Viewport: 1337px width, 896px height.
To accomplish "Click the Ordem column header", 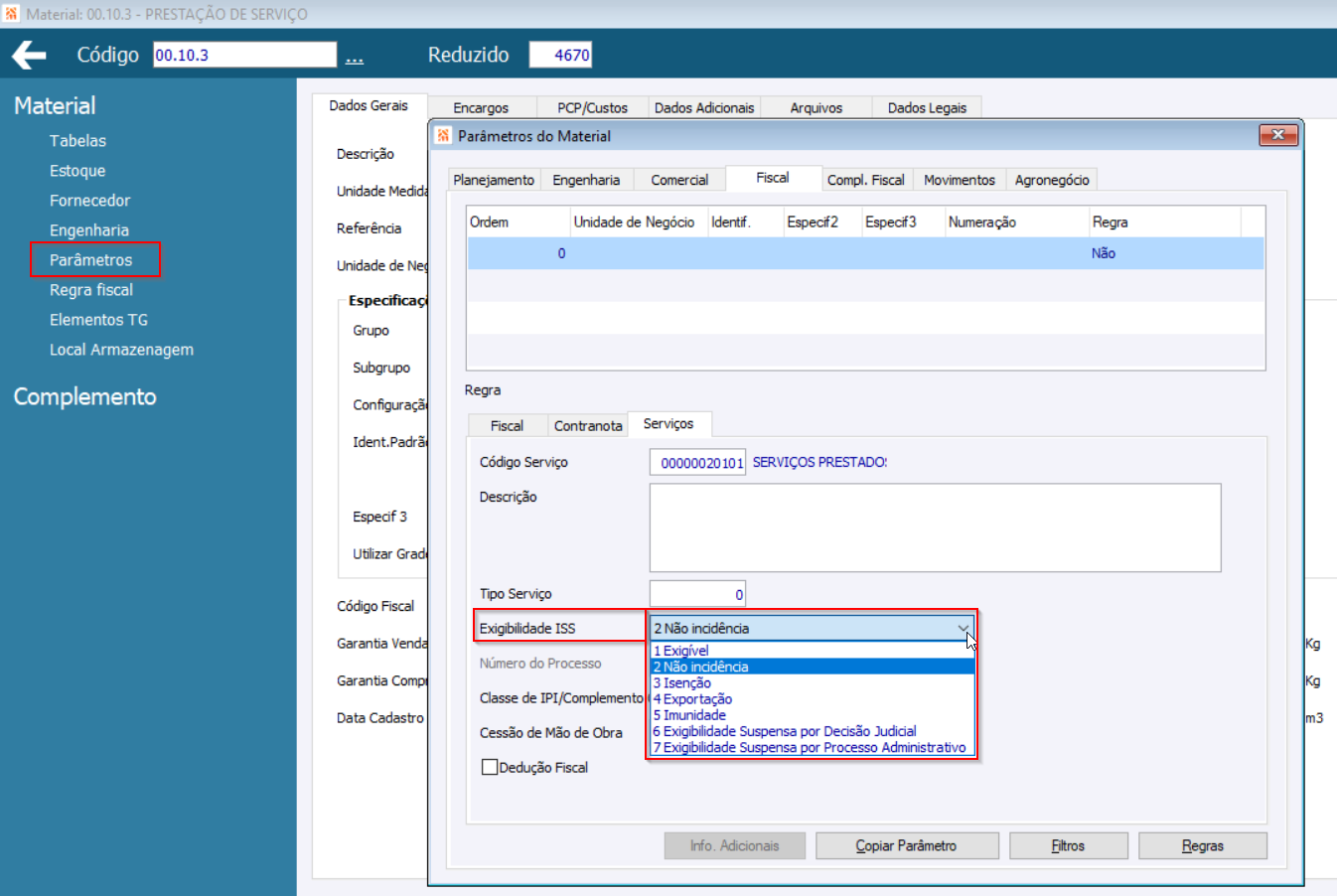I will pos(518,223).
